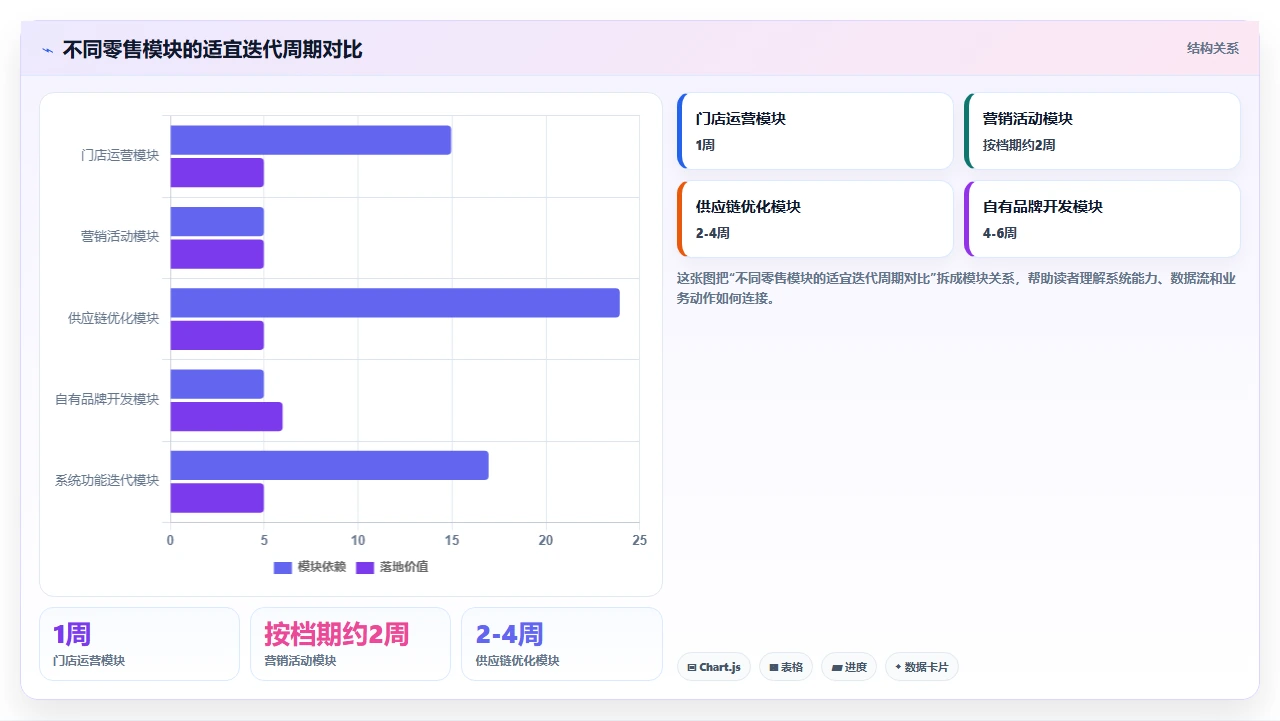Click the blue bar for 门店运营模块
The width and height of the screenshot is (1280, 721).
coord(310,140)
